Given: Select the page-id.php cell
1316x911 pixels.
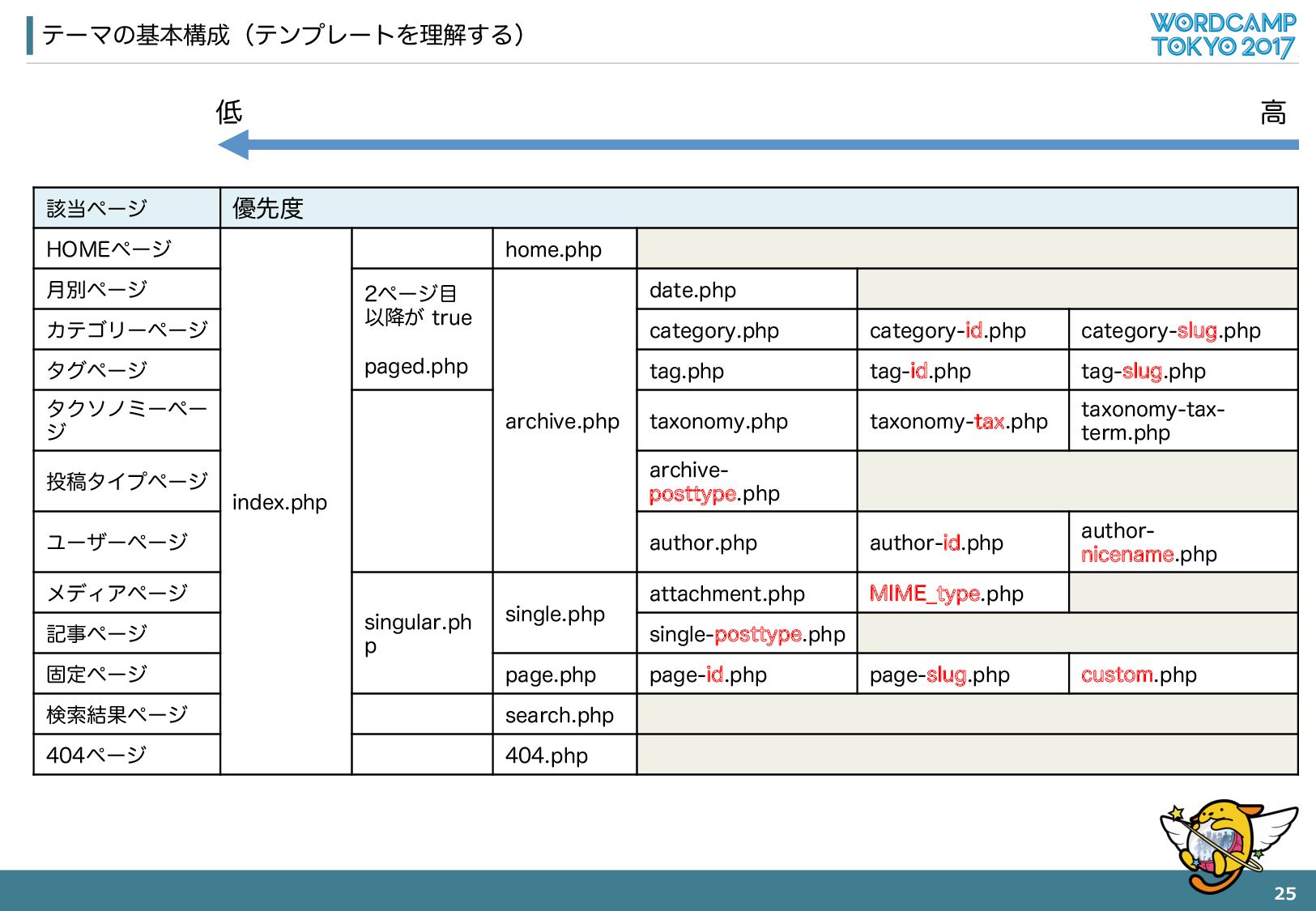Looking at the screenshot, I should click(747, 674).
